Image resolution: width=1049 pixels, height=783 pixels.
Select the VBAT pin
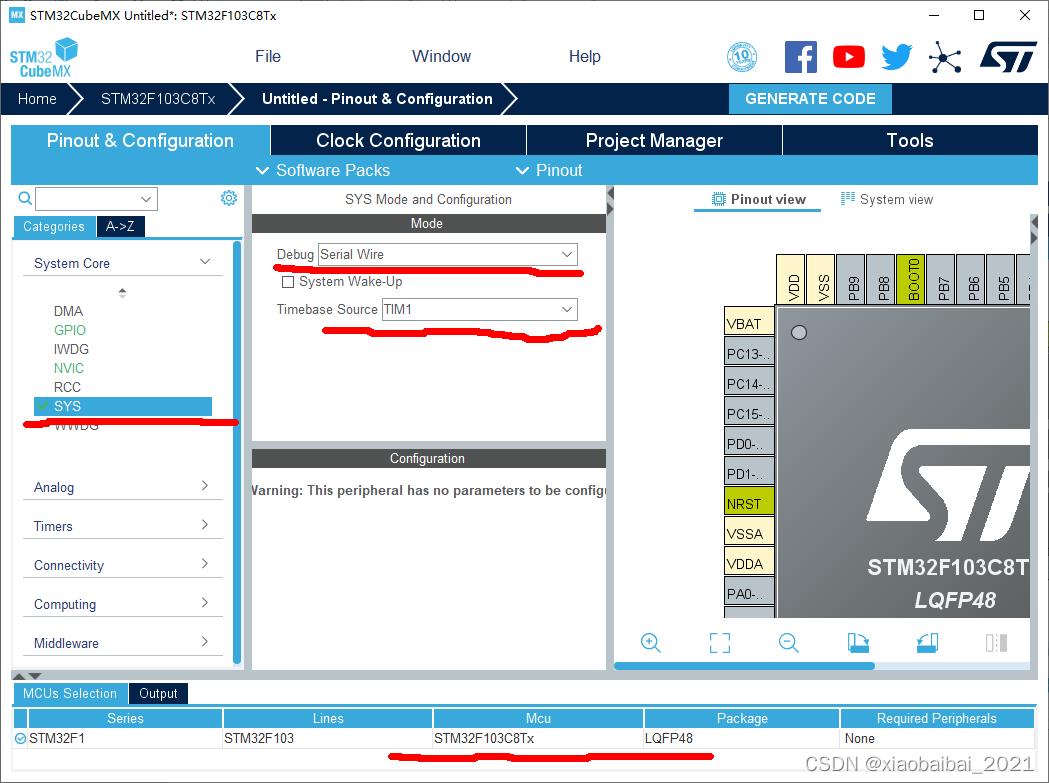pyautogui.click(x=749, y=323)
